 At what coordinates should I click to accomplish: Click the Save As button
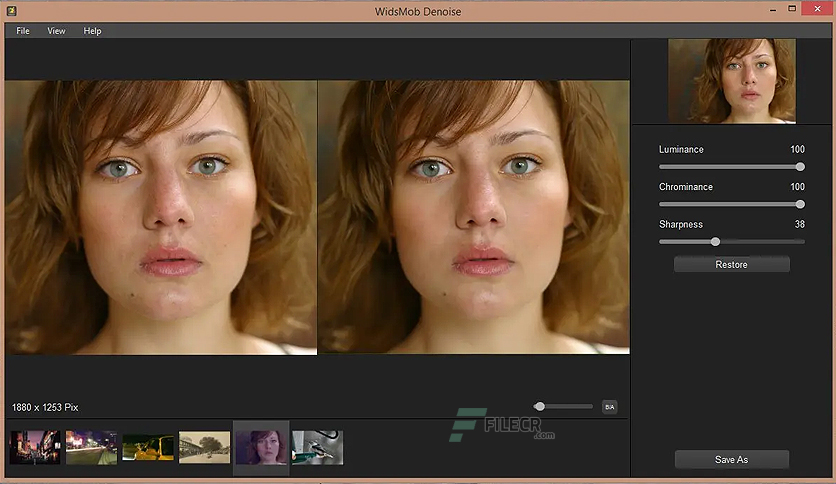(x=732, y=459)
